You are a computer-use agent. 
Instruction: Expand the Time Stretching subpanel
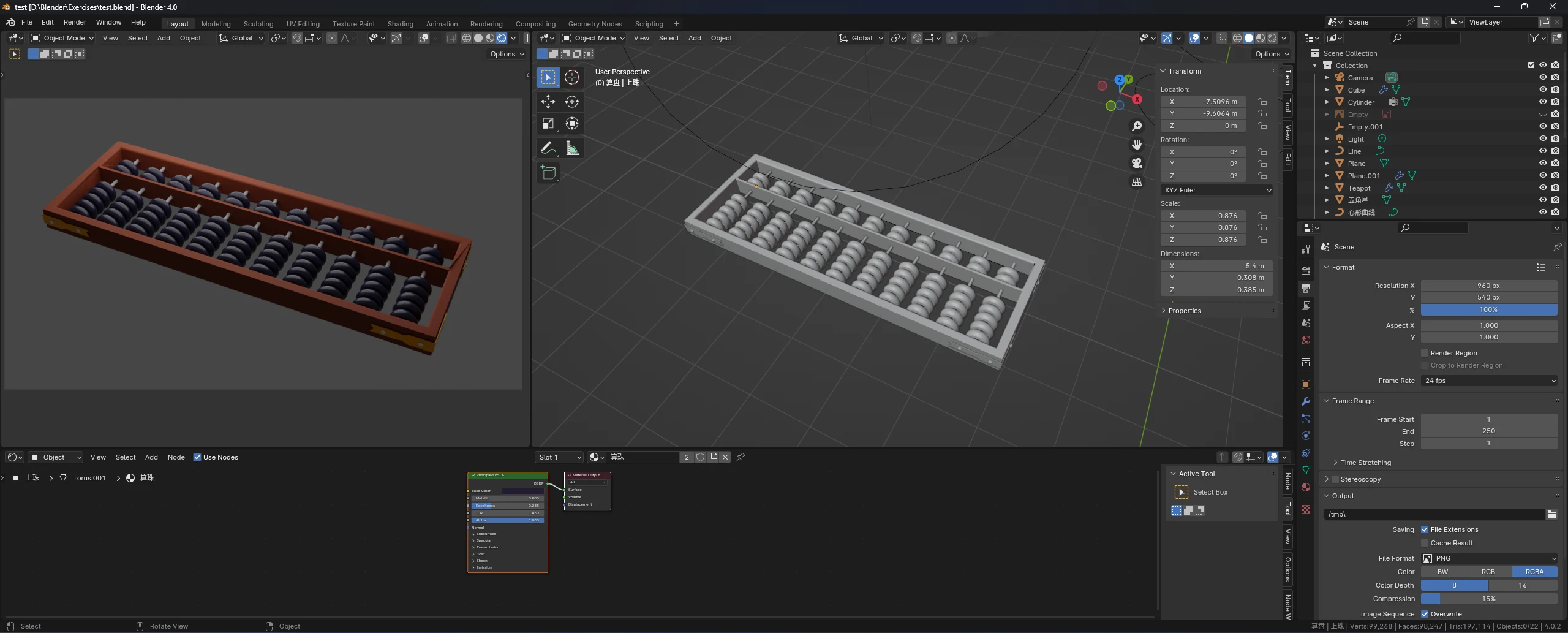[1365, 463]
